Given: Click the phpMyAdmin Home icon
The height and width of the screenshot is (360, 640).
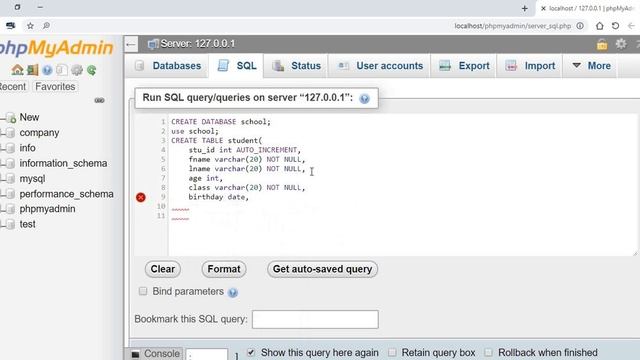Looking at the screenshot, I should [x=17, y=70].
